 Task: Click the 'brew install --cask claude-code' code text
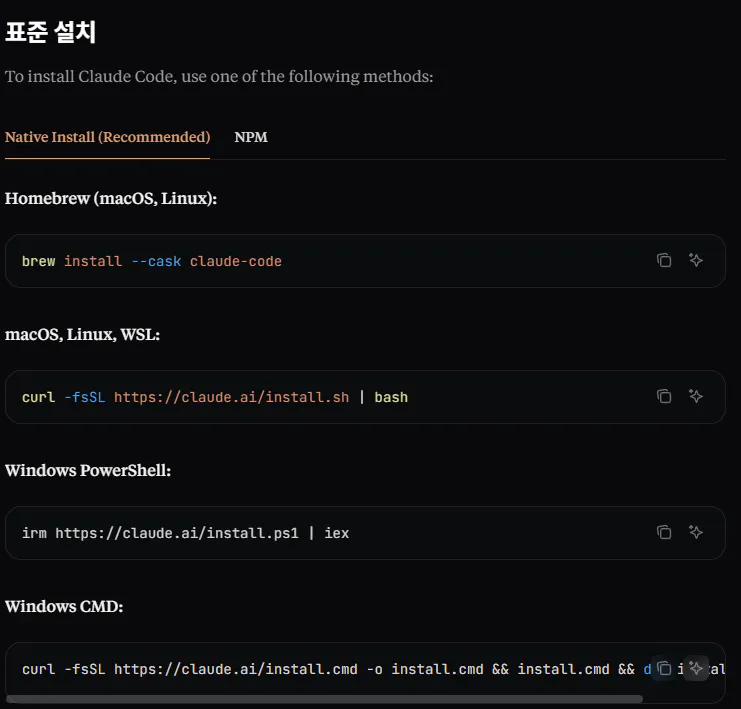(x=152, y=261)
